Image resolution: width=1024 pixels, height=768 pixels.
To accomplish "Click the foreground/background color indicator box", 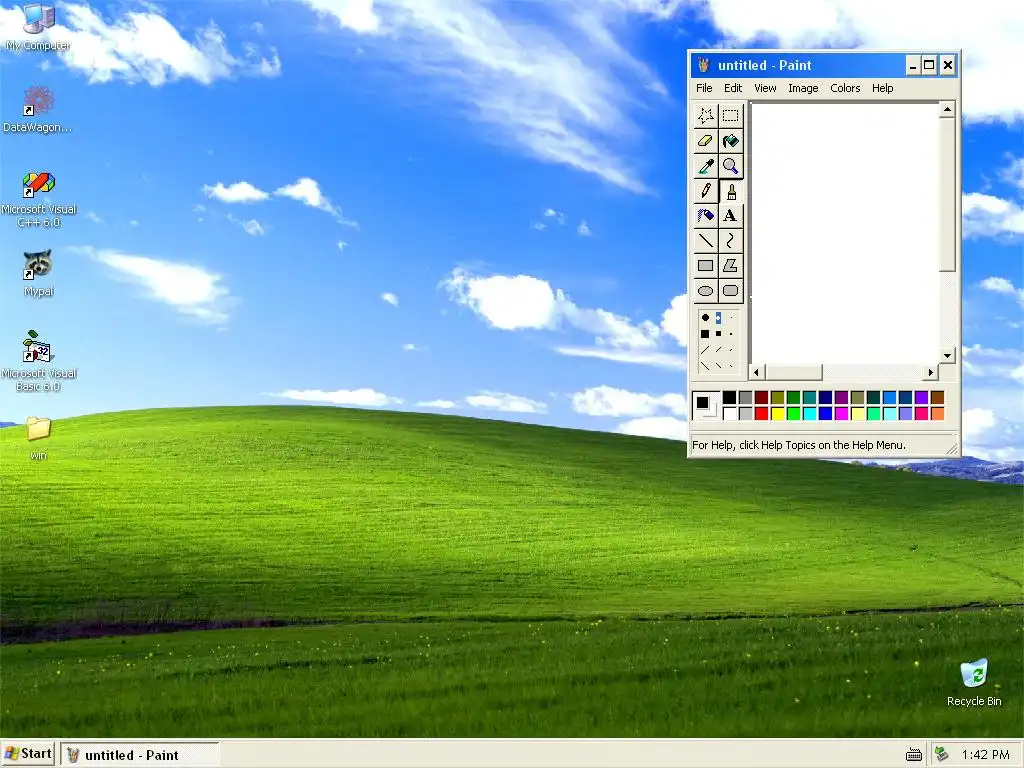I will click(705, 405).
